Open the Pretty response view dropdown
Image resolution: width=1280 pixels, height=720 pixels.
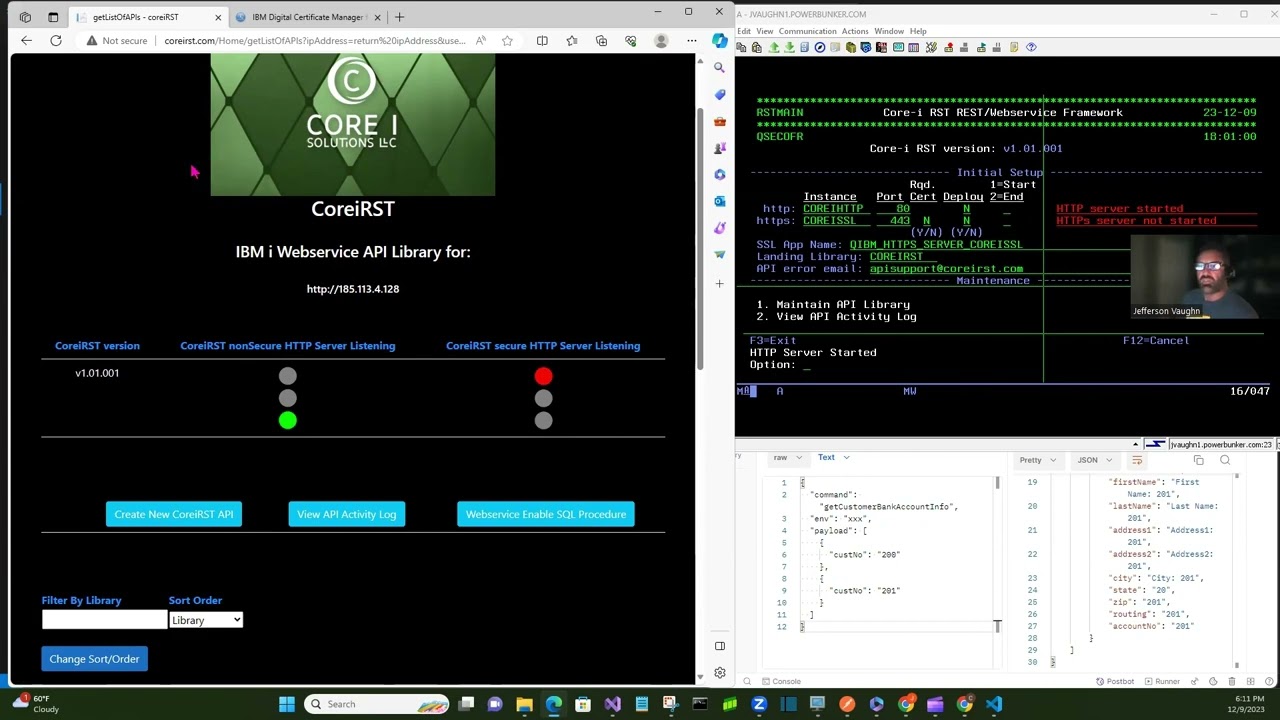1037,460
